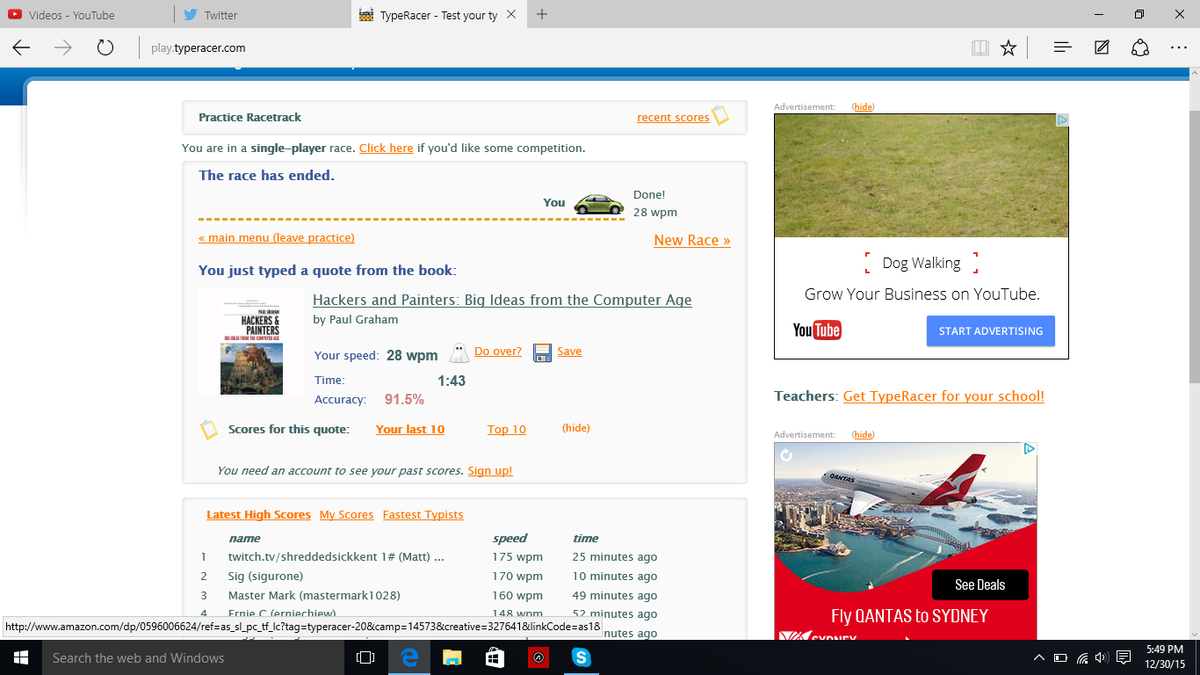Open a new browser tab plus
The height and width of the screenshot is (675, 1200).
tap(541, 15)
